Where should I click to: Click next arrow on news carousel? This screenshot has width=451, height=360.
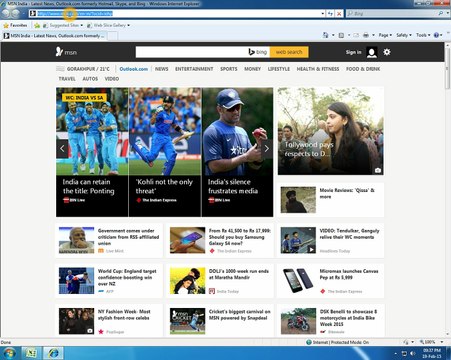[x=267, y=149]
